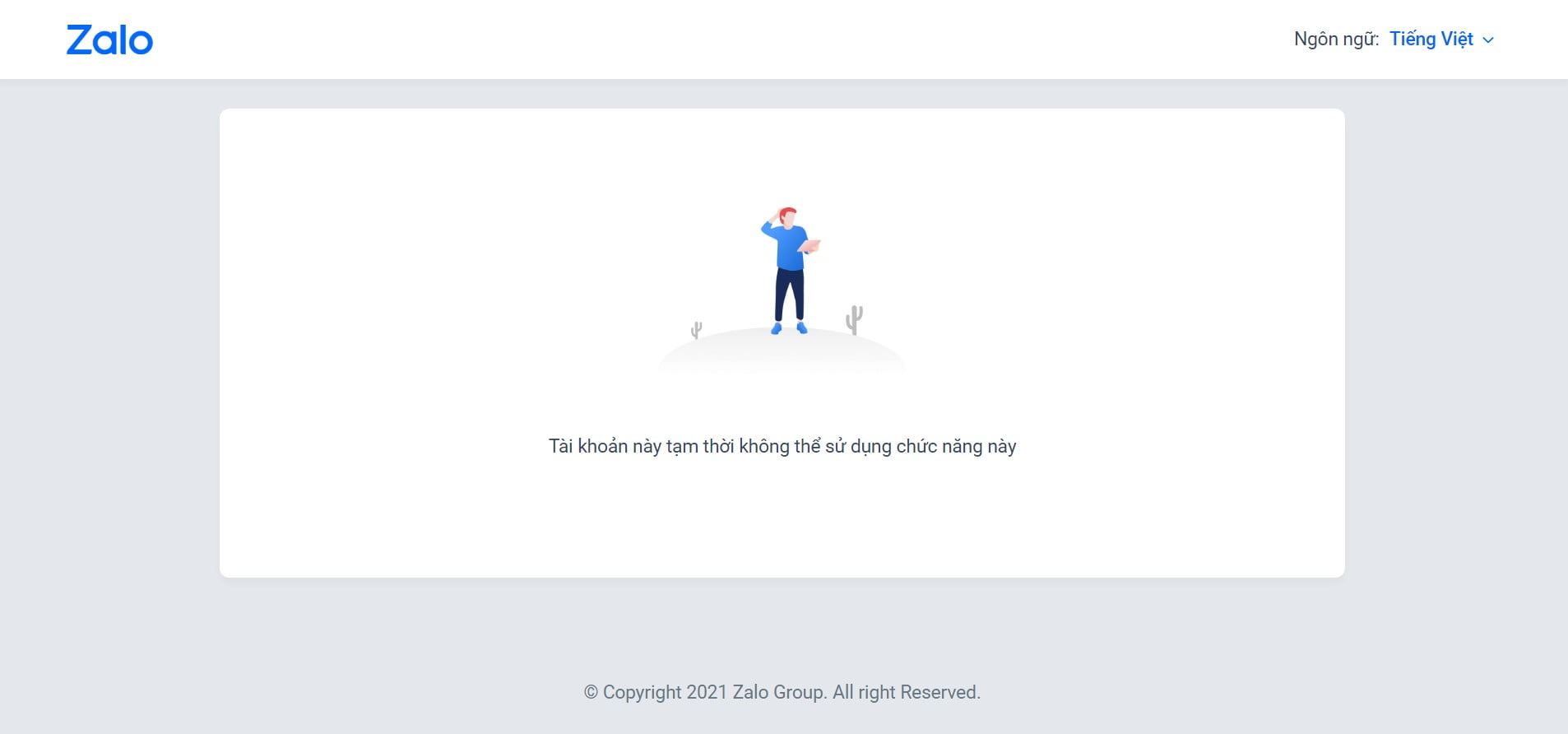The width and height of the screenshot is (1568, 734).
Task: Click the man's dark navy trousers
Action: pyautogui.click(x=789, y=295)
